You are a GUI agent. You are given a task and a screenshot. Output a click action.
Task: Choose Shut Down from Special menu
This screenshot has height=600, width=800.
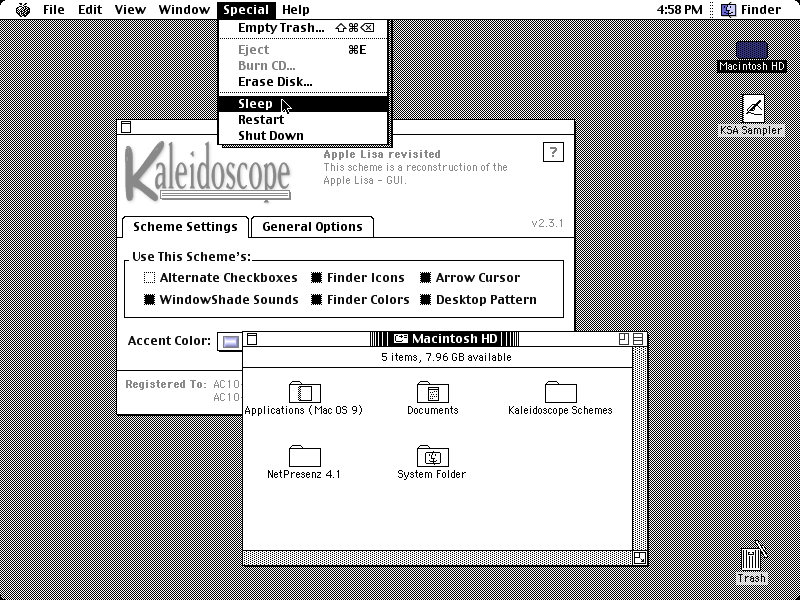click(303, 136)
